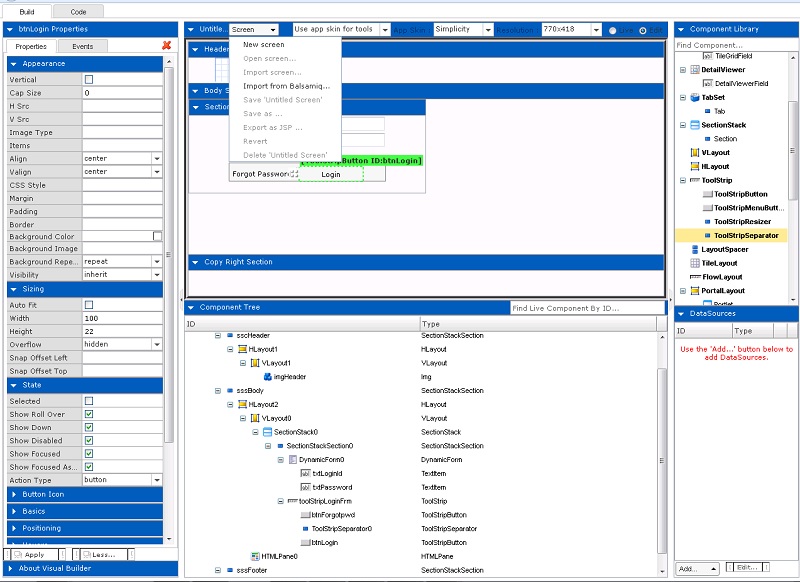Click the Background Color swatch box
This screenshot has width=800, height=582.
point(157,236)
